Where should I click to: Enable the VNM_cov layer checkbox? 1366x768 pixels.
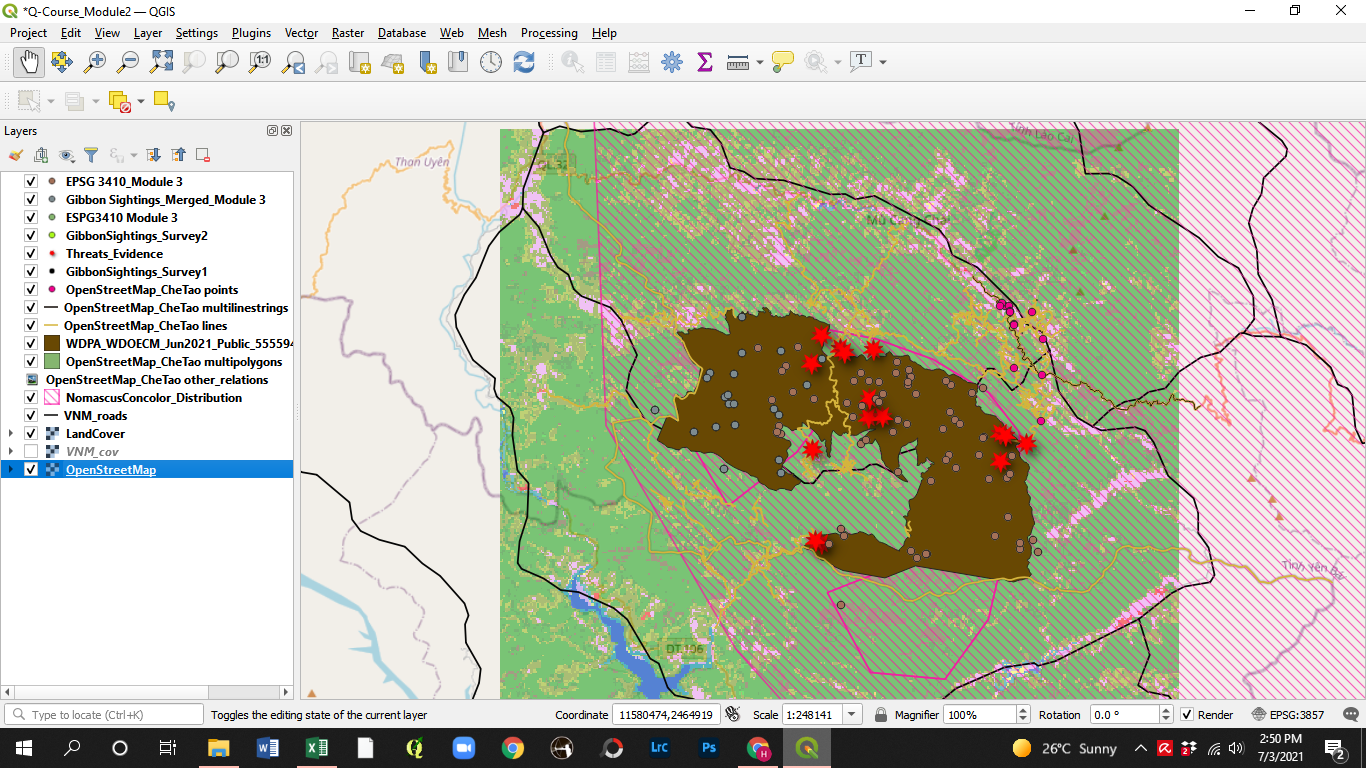pyautogui.click(x=30, y=452)
